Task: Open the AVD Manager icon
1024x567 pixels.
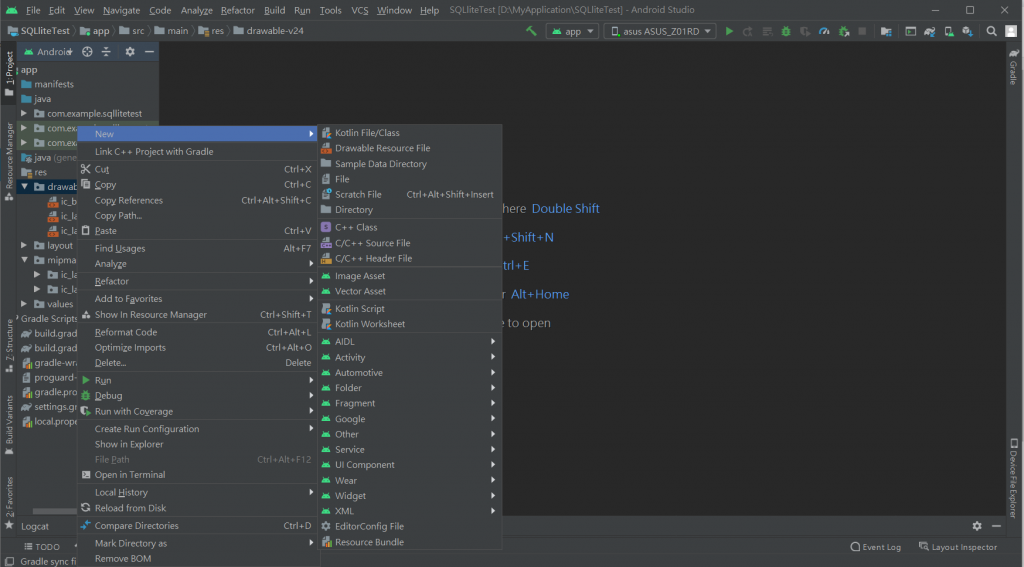Action: pos(949,31)
